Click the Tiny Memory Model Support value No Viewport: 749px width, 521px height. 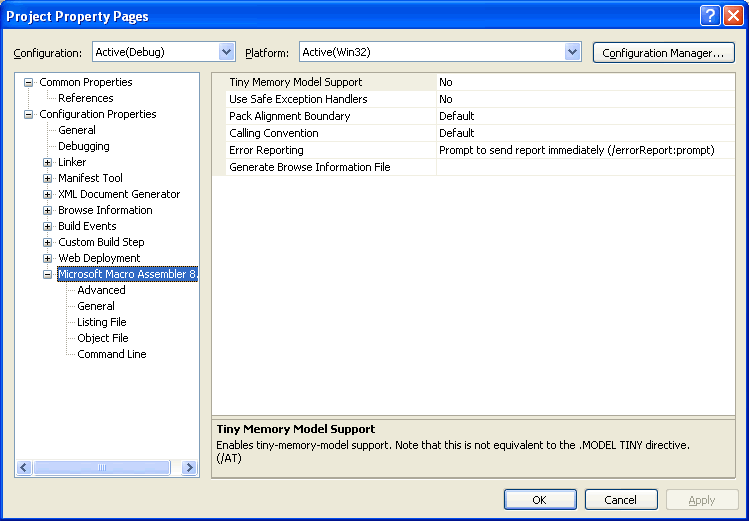pyautogui.click(x=586, y=82)
